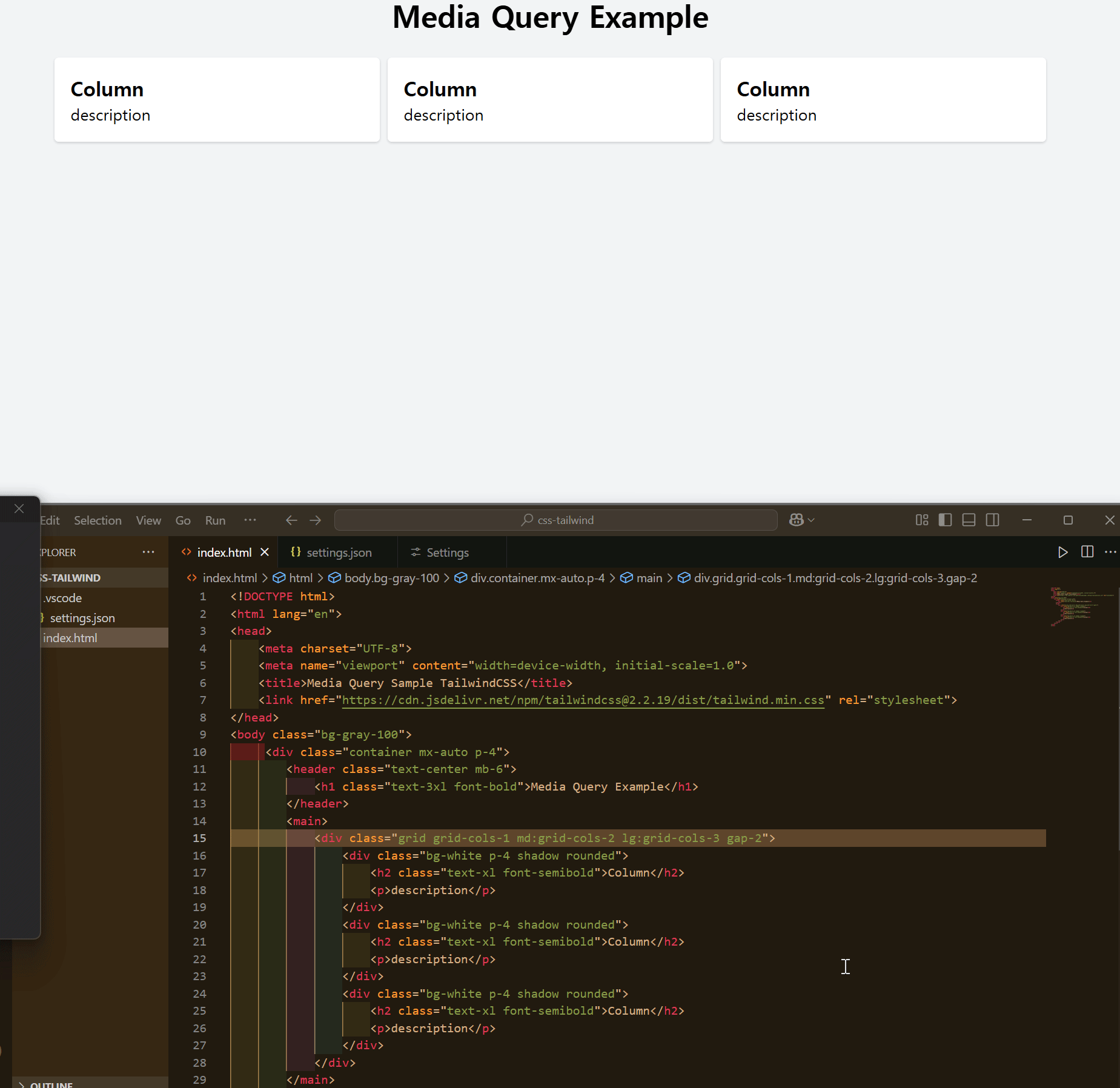Select index.html in the Explorer

click(104, 638)
